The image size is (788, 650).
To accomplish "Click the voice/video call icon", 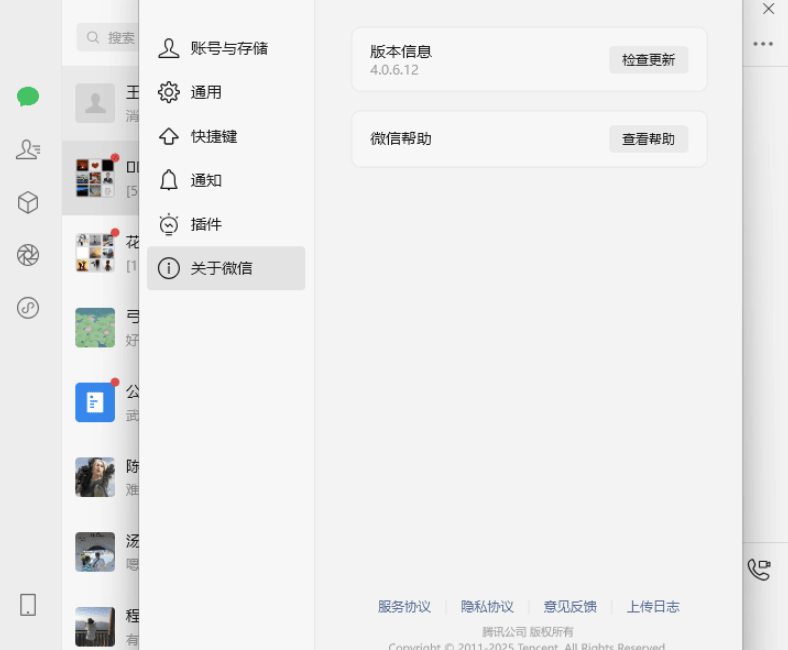I will [x=759, y=570].
